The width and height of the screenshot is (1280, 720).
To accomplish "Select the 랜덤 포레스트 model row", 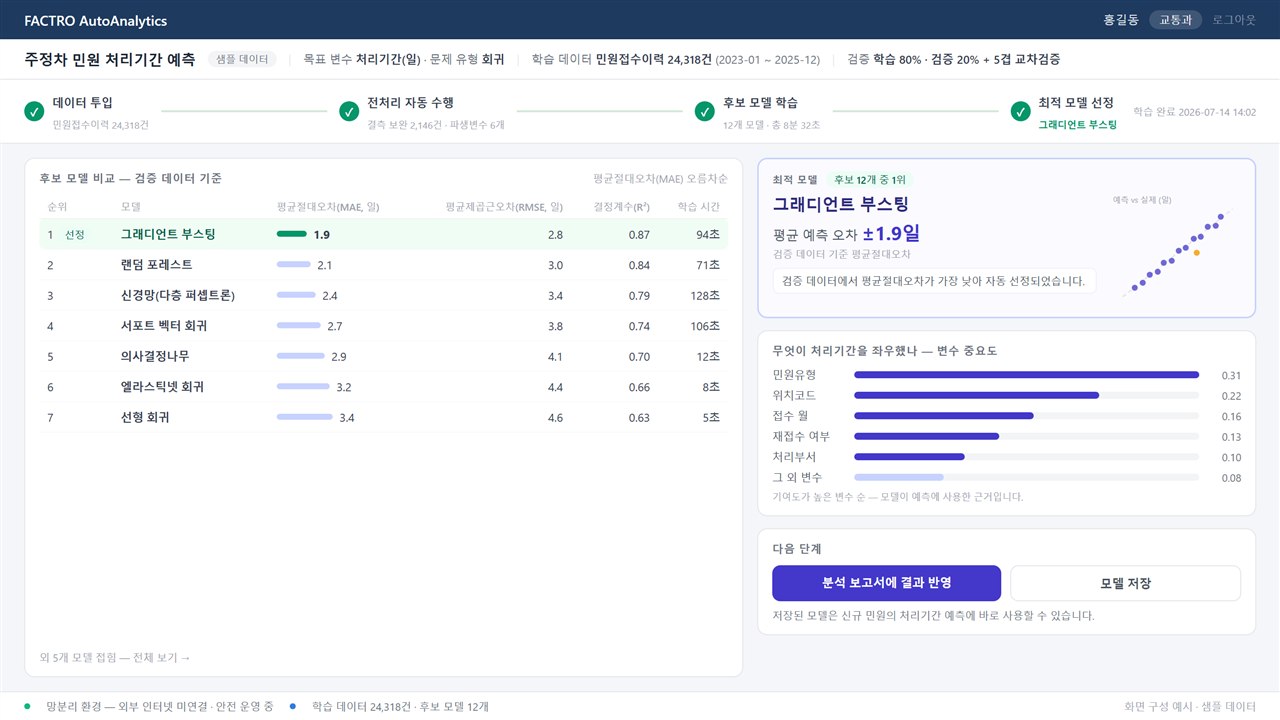I will 384,265.
